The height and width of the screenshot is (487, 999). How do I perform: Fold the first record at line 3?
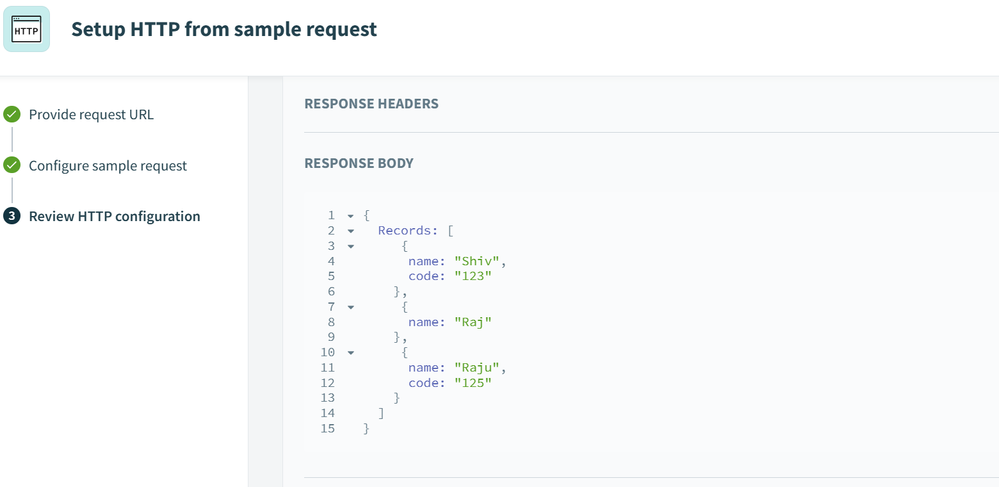351,246
